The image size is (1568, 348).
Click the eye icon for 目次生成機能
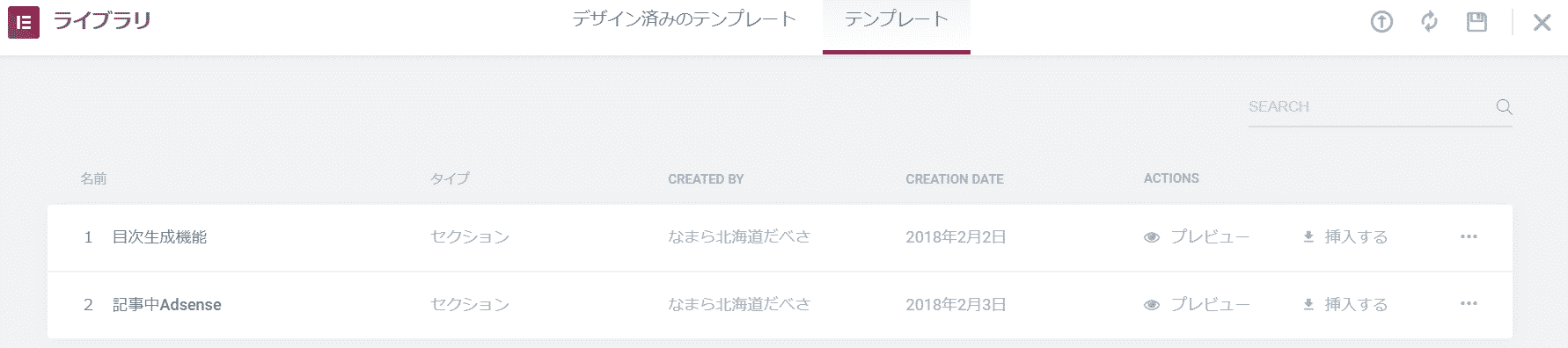point(1151,237)
